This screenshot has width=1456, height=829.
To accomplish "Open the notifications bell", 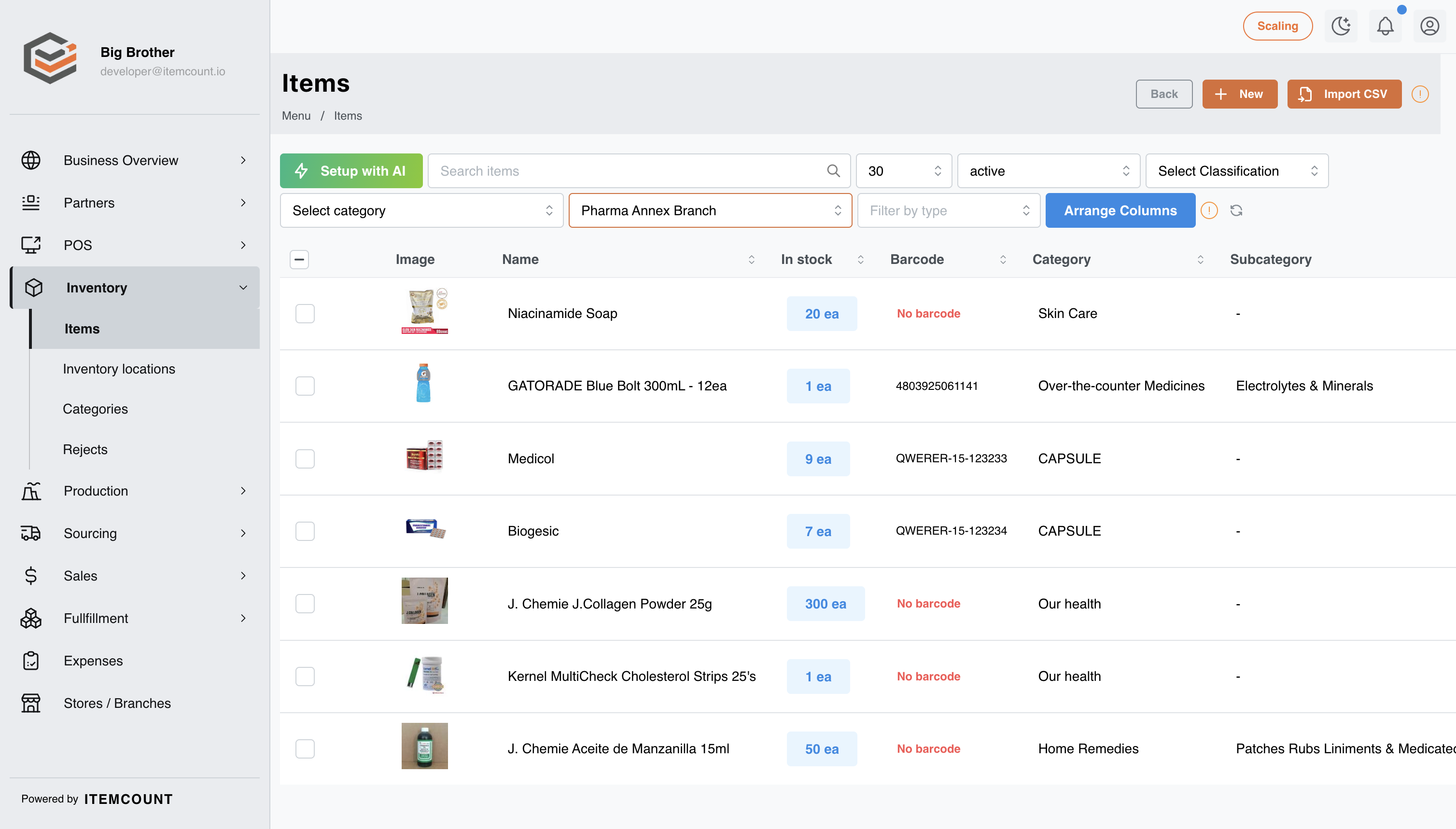I will (x=1386, y=26).
